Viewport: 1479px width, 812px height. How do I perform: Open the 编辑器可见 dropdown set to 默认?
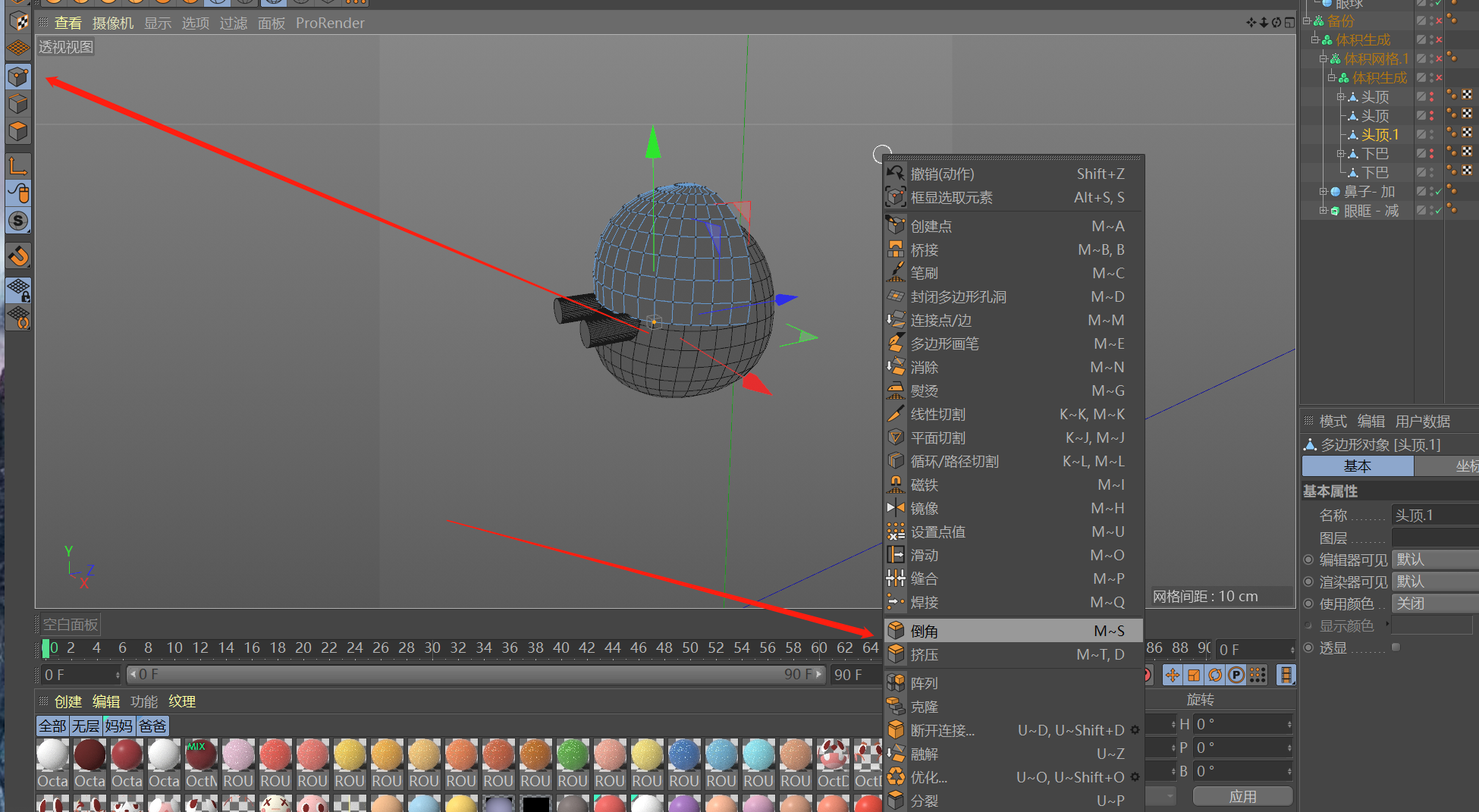1435,560
